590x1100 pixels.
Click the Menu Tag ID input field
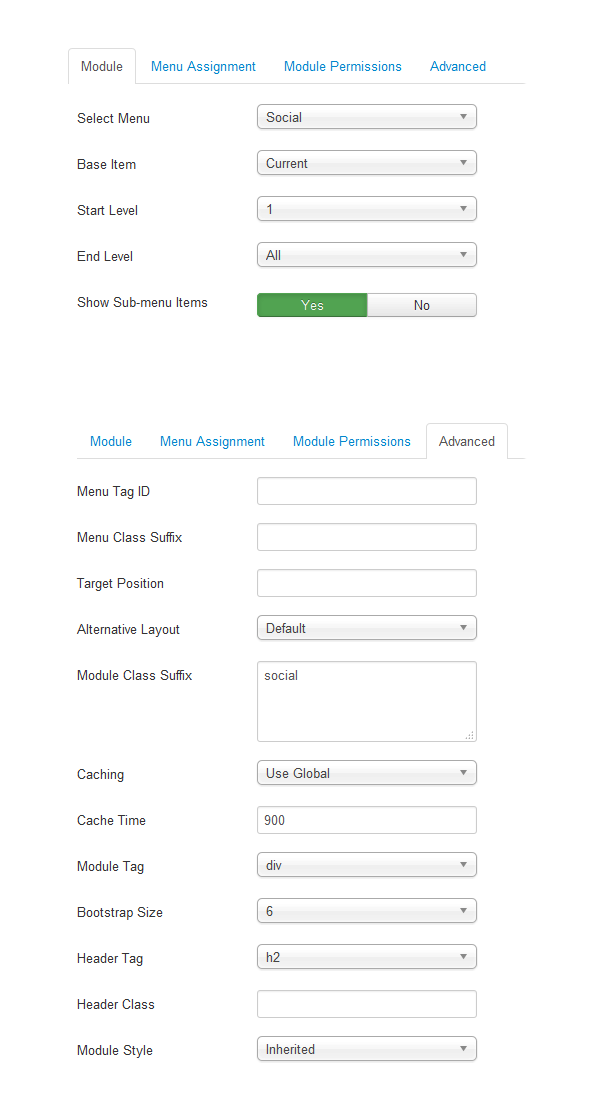click(366, 491)
